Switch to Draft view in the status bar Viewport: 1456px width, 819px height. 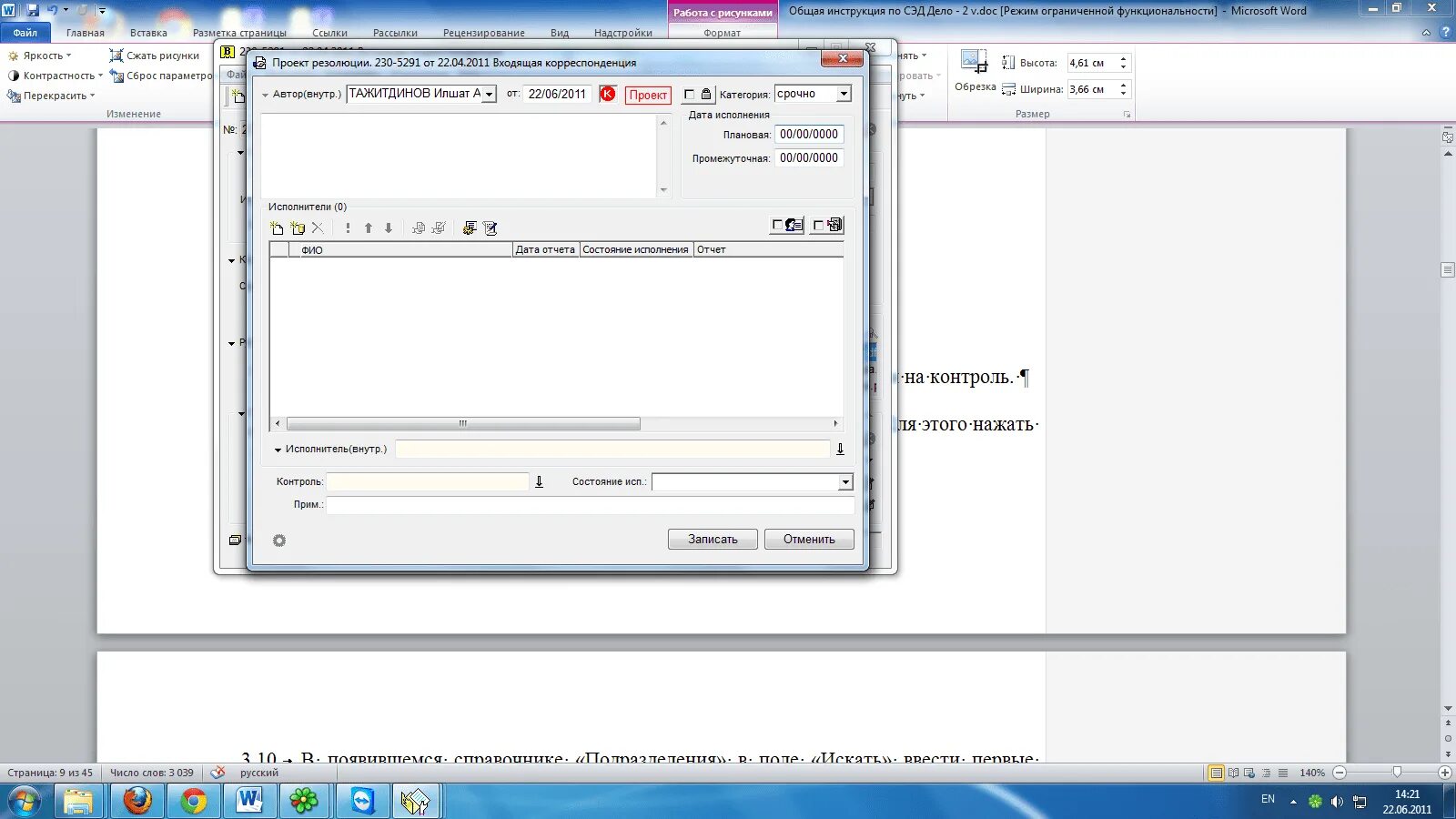click(x=1283, y=773)
